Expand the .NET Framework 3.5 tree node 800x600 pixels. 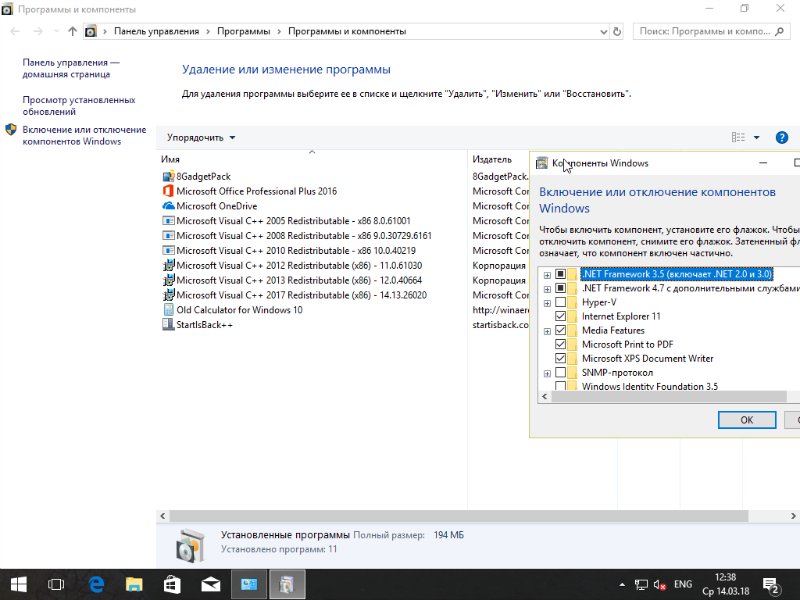click(547, 275)
